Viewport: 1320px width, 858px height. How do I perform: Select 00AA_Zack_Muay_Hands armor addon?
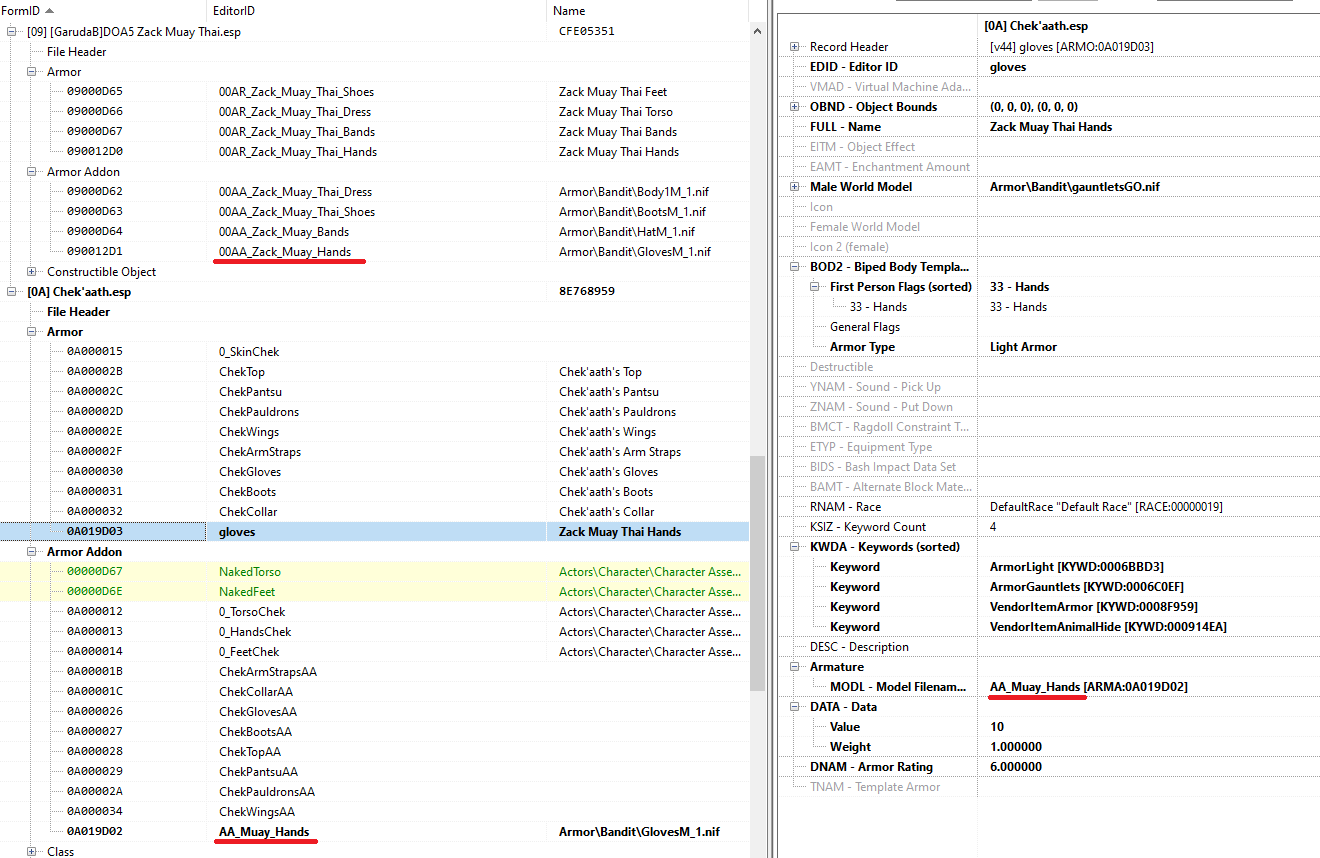[x=374, y=252]
